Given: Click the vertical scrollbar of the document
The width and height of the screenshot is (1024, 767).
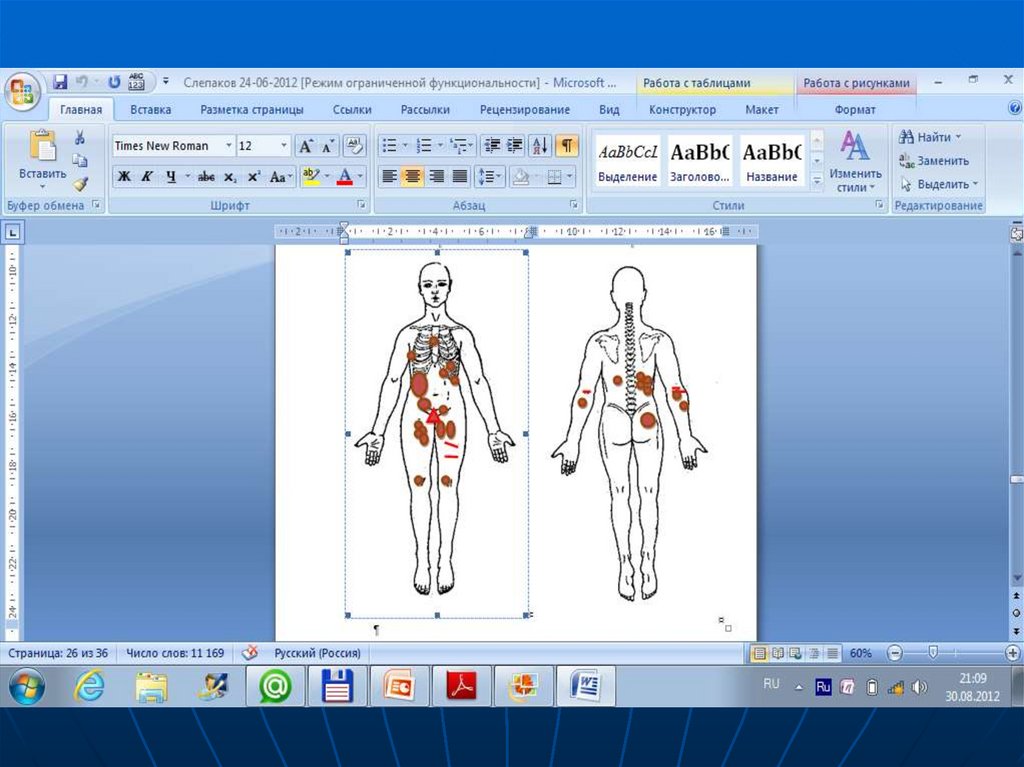Looking at the screenshot, I should click(x=1016, y=418).
